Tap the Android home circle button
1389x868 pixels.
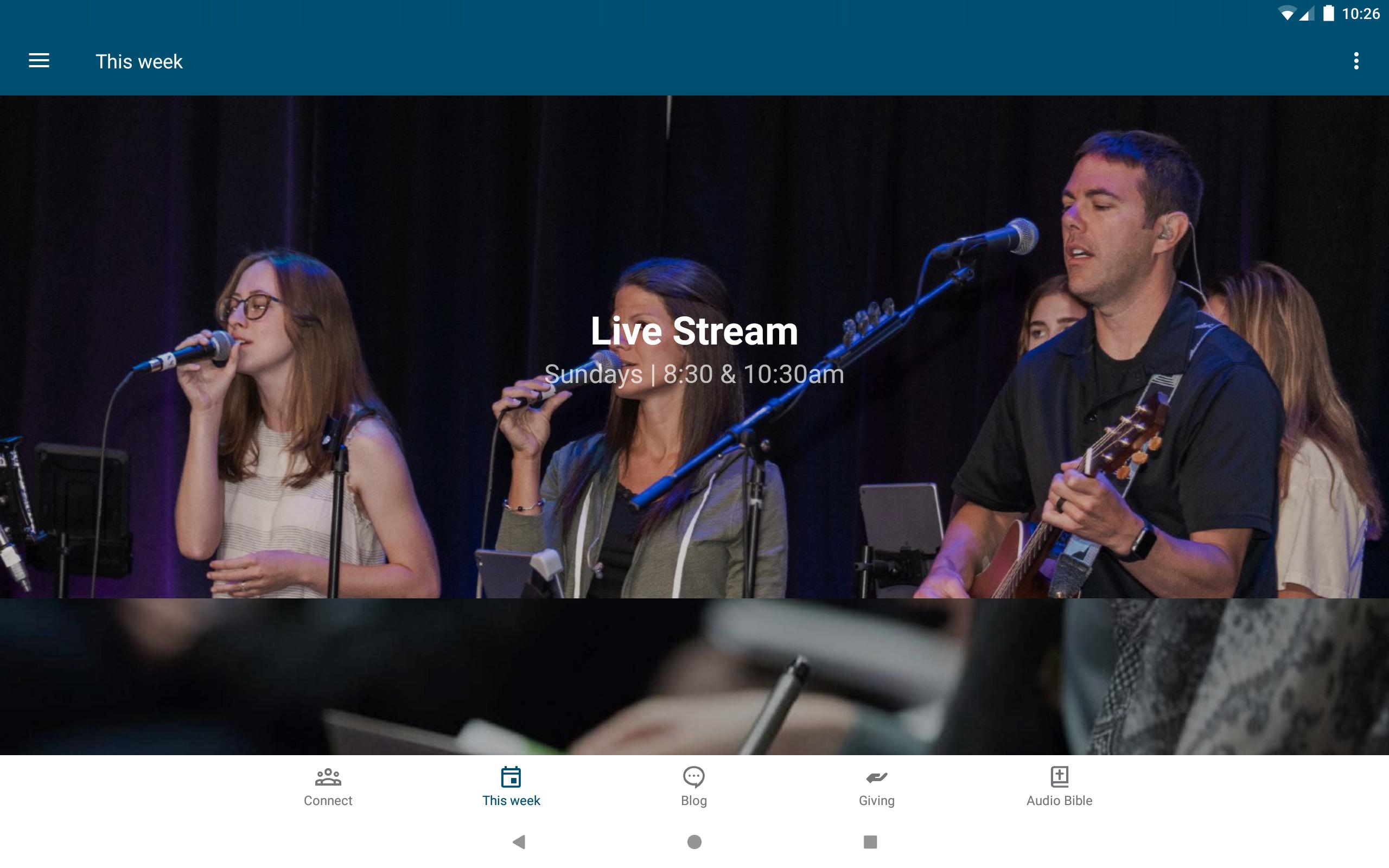[694, 841]
